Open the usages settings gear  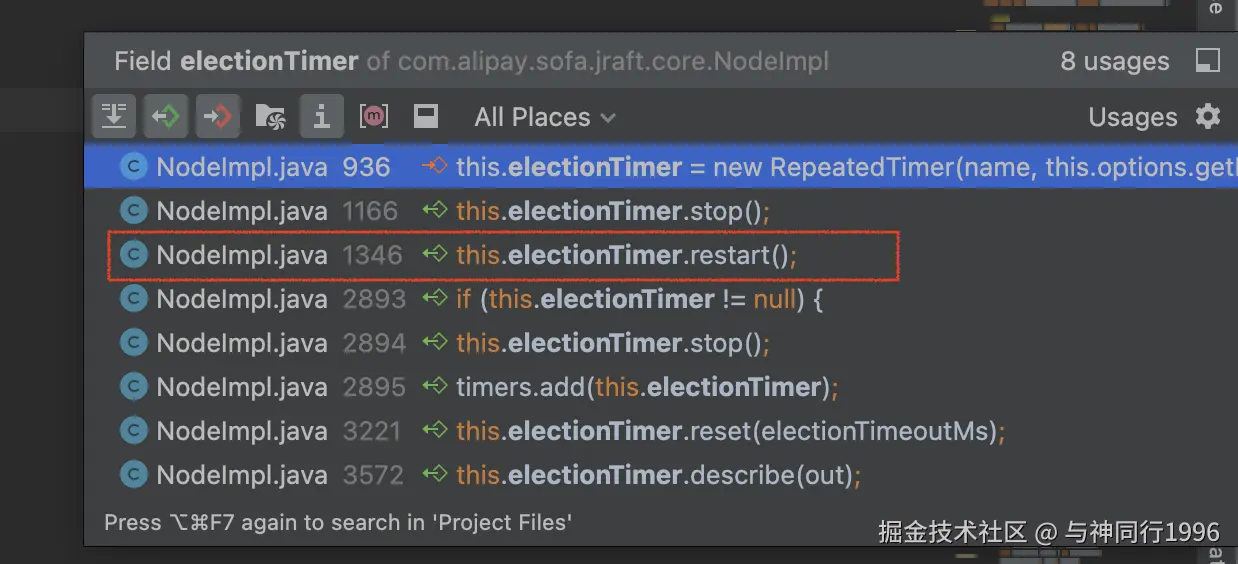(x=1208, y=117)
